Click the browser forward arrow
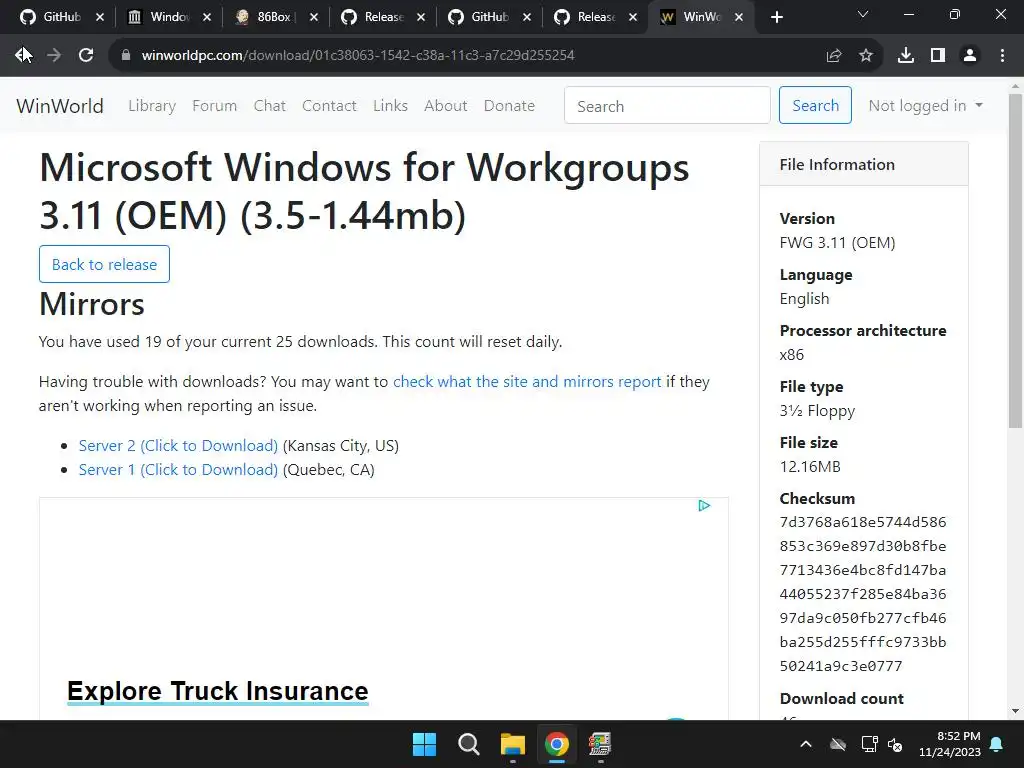This screenshot has height=768, width=1024. 54,56
